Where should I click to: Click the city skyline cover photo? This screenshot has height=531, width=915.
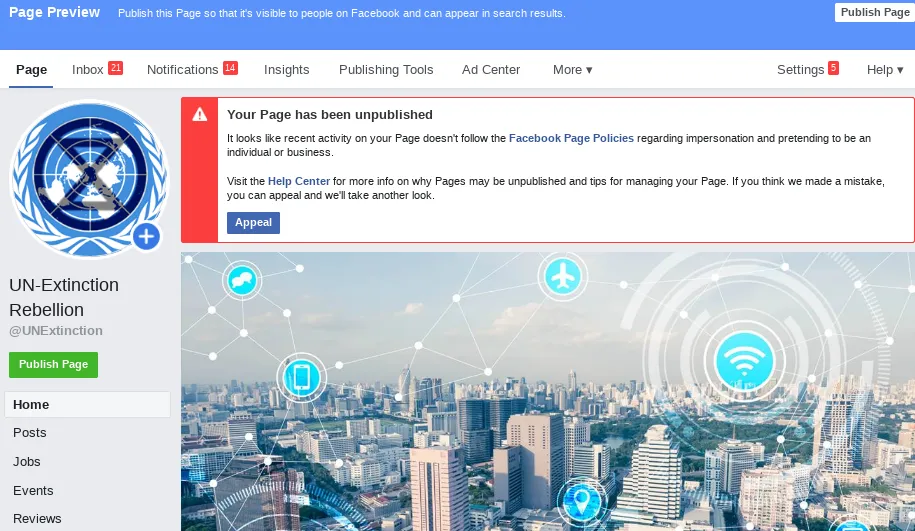pos(547,392)
